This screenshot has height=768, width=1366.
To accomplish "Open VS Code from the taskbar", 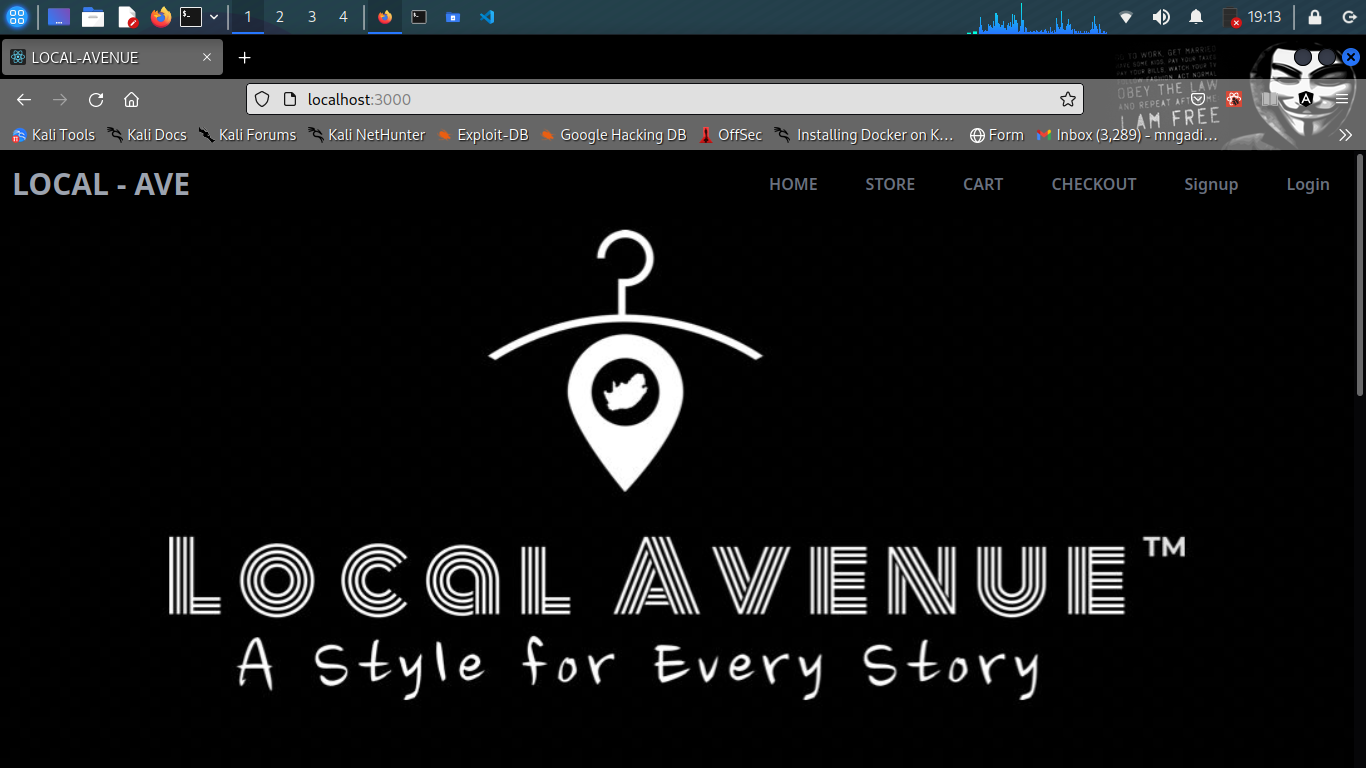I will pyautogui.click(x=486, y=16).
